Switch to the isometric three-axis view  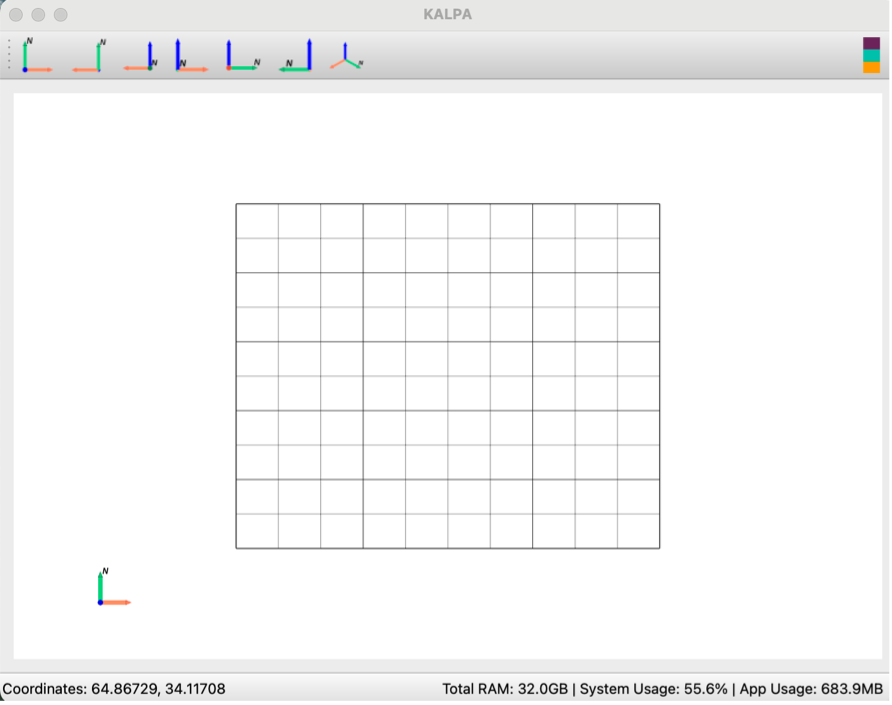(x=346, y=55)
